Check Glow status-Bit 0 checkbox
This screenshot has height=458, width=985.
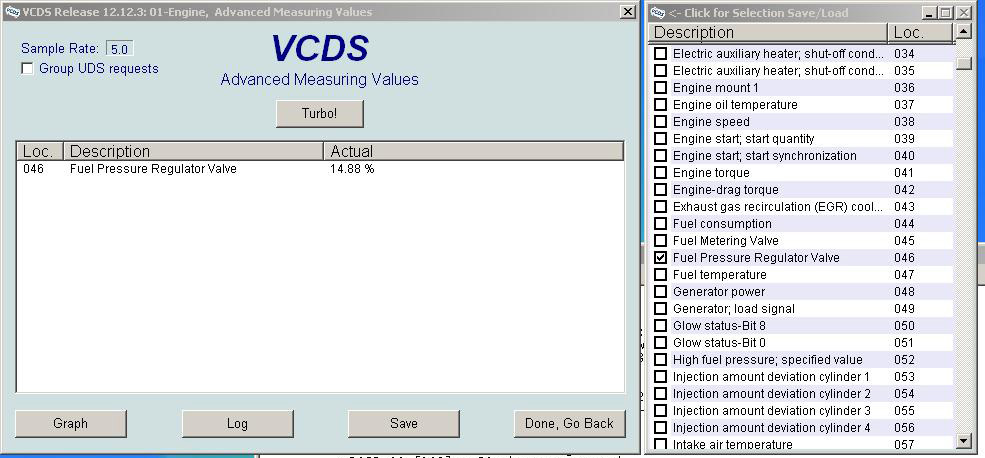click(x=660, y=342)
